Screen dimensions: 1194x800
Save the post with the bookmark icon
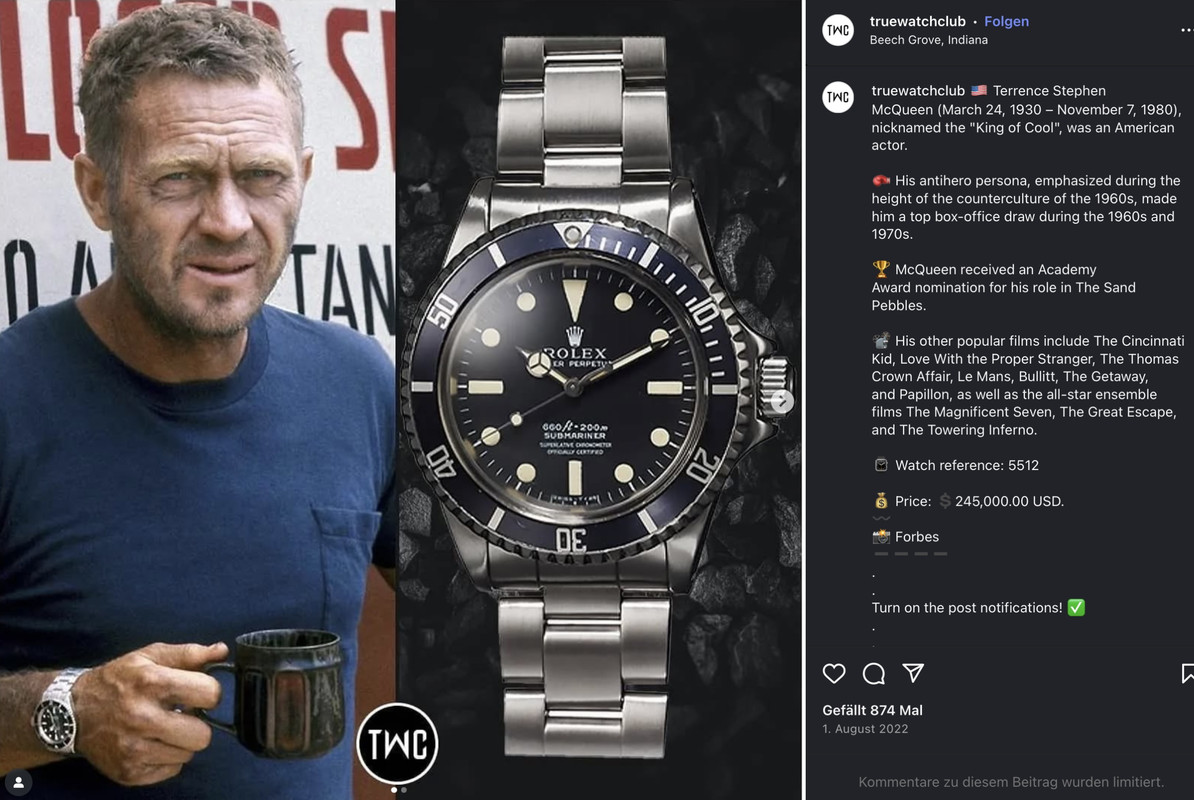(1187, 673)
